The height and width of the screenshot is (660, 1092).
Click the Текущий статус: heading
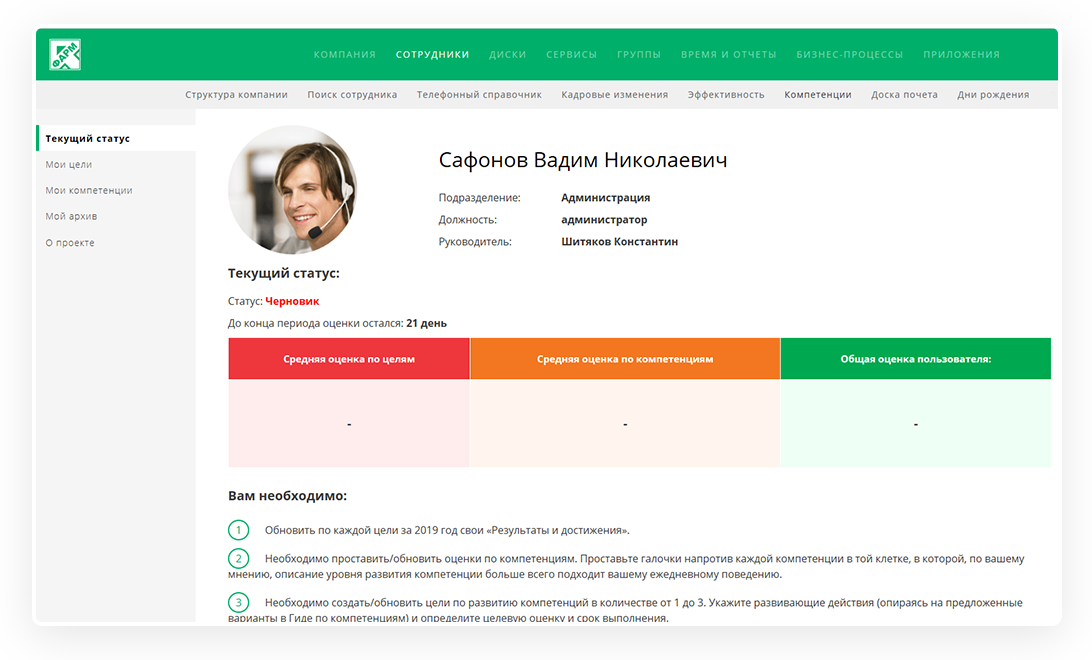coord(283,274)
